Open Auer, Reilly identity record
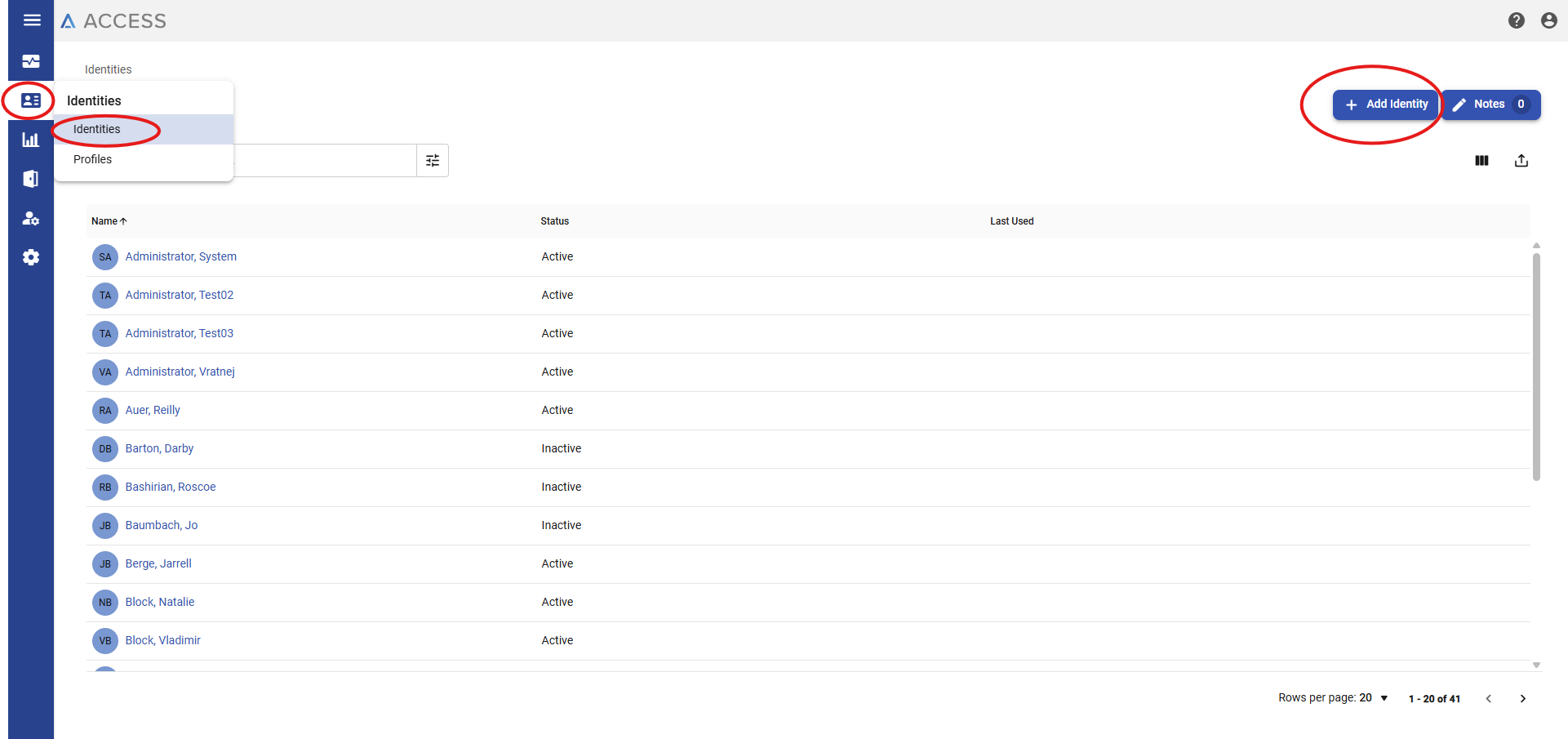Viewport: 1568px width, 739px height. pos(153,410)
